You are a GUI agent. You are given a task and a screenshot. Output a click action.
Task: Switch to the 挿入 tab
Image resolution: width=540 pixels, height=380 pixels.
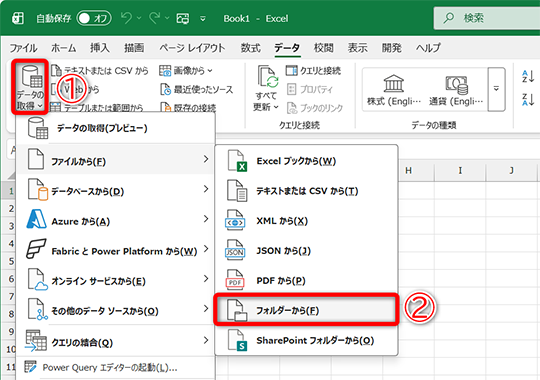pos(100,48)
